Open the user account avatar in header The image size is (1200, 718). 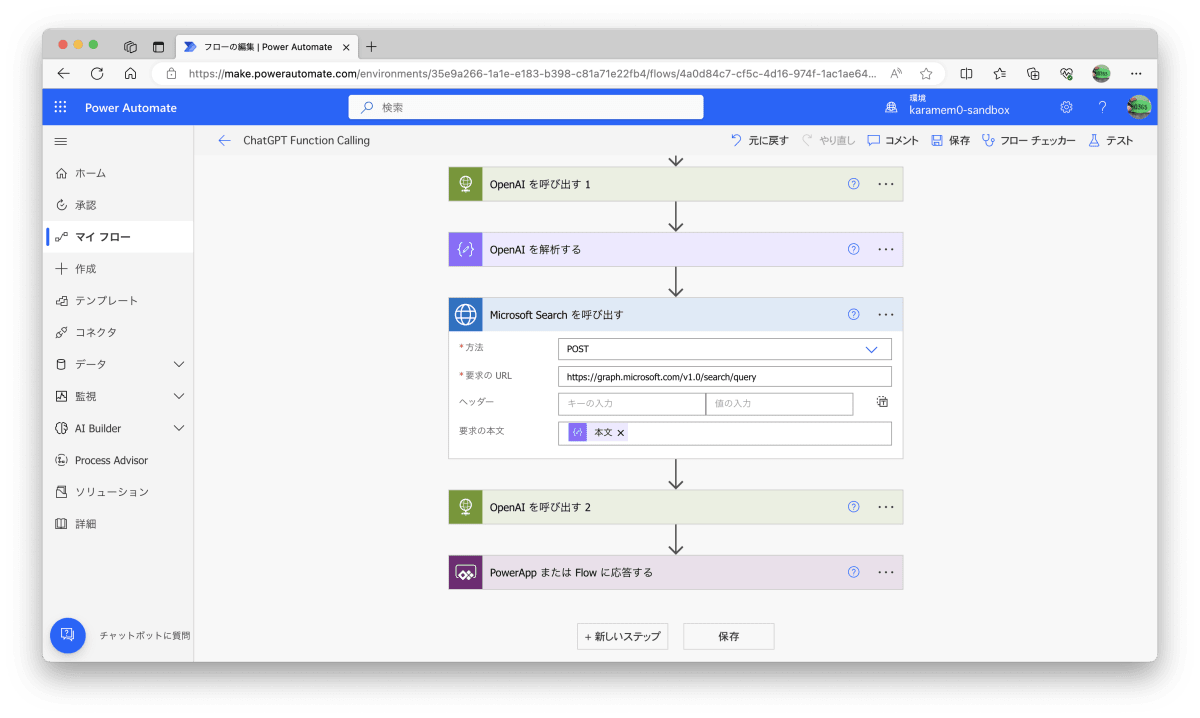[x=1138, y=107]
